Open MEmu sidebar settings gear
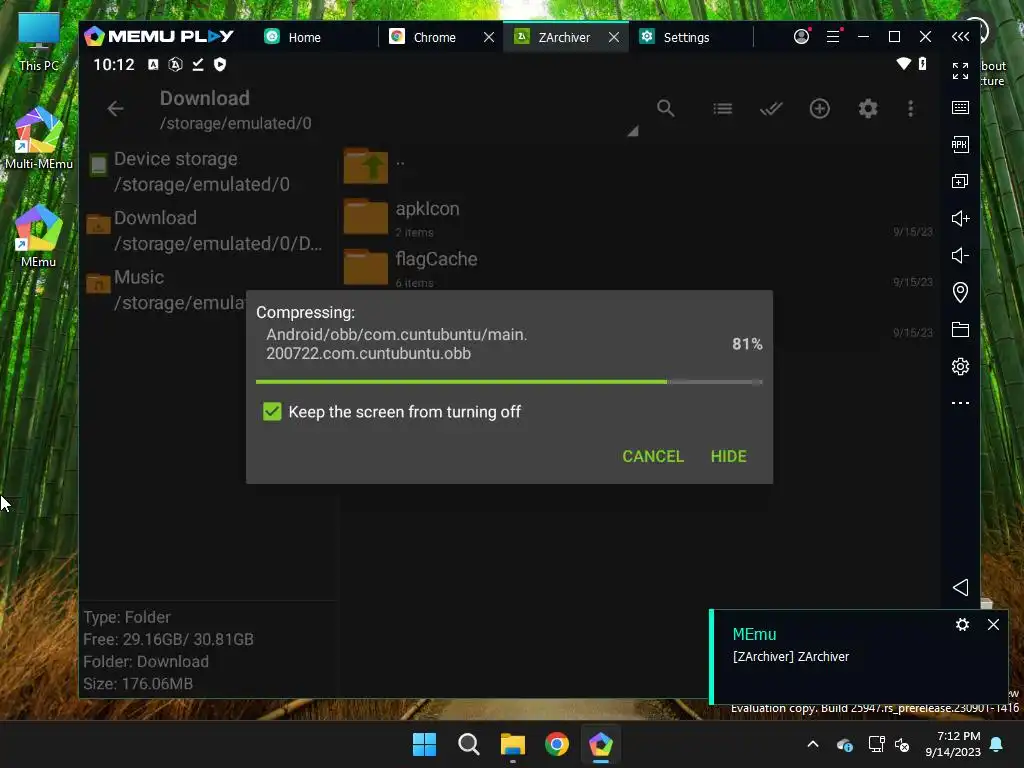Image resolution: width=1024 pixels, height=768 pixels. pyautogui.click(x=960, y=366)
